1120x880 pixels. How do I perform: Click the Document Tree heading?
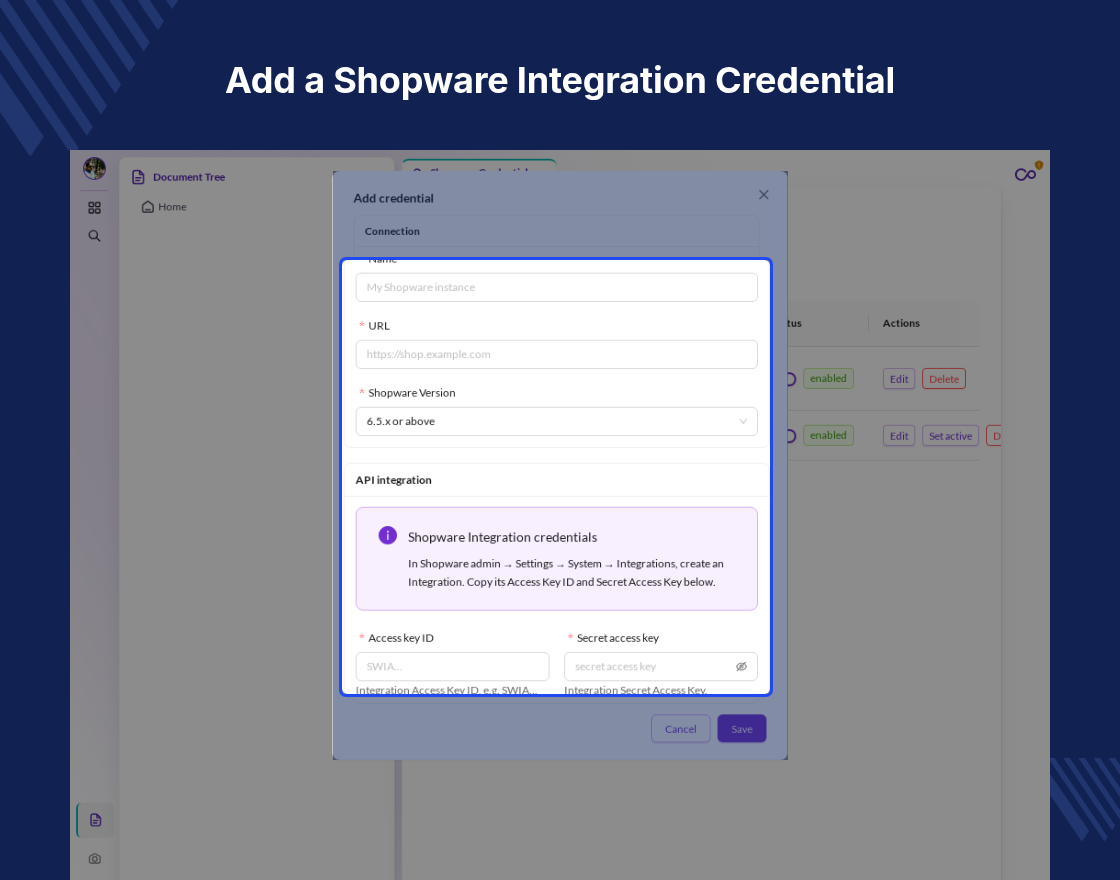click(189, 177)
